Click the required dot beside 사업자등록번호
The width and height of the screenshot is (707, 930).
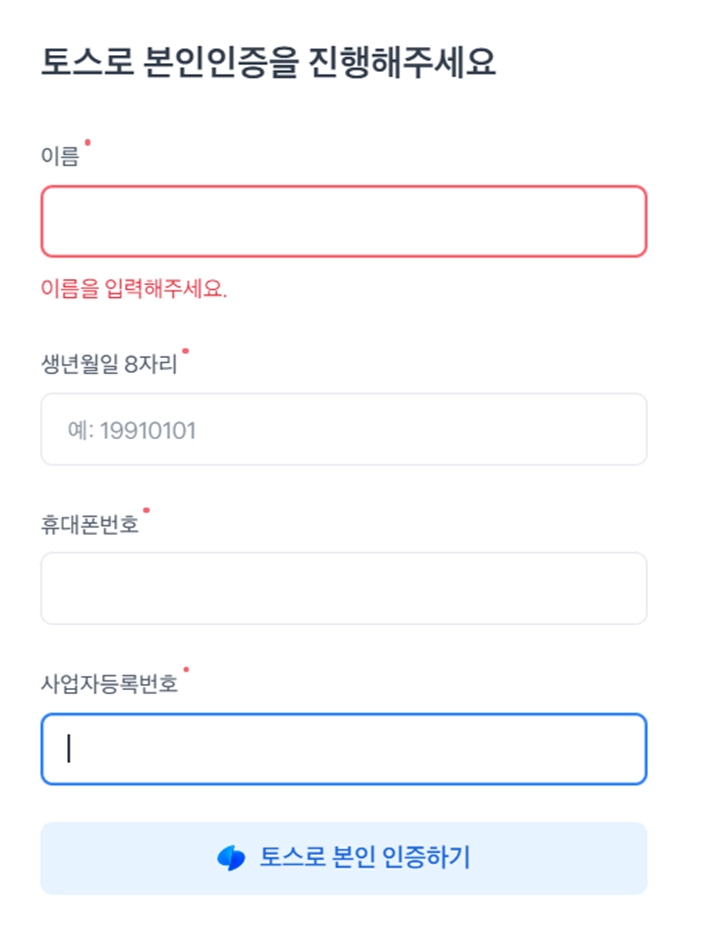(186, 670)
